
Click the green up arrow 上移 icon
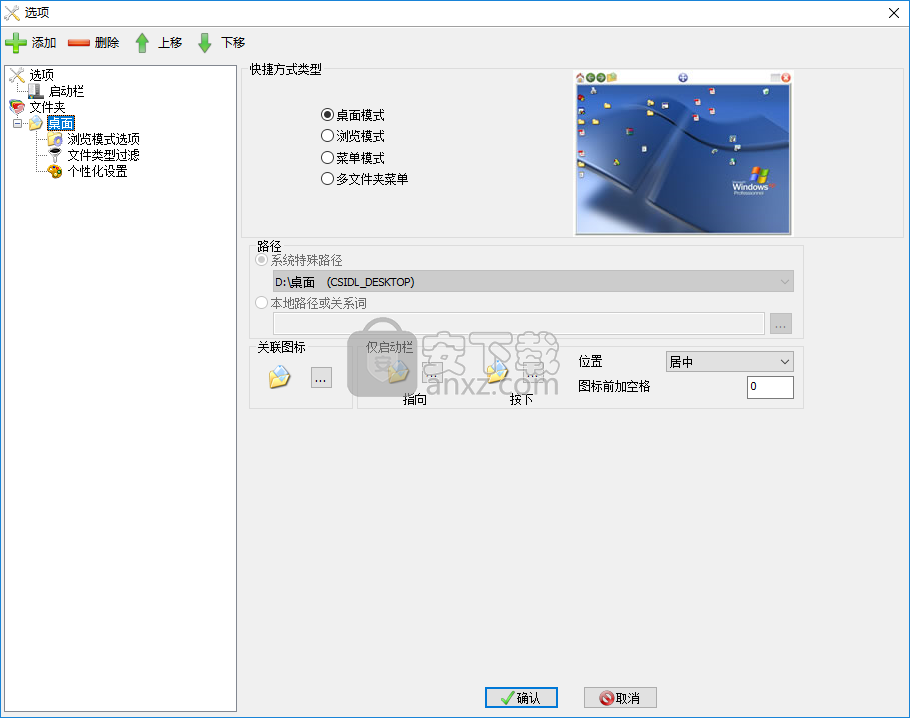tap(142, 42)
